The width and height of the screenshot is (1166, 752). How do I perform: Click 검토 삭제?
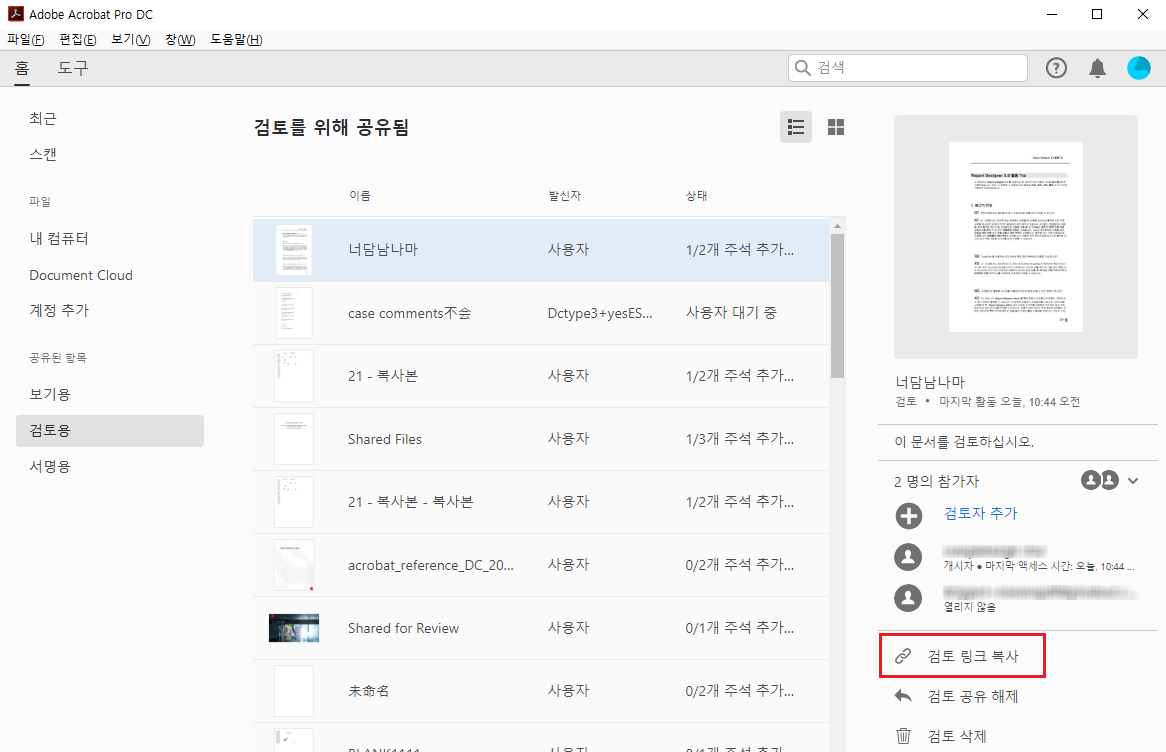point(957,736)
